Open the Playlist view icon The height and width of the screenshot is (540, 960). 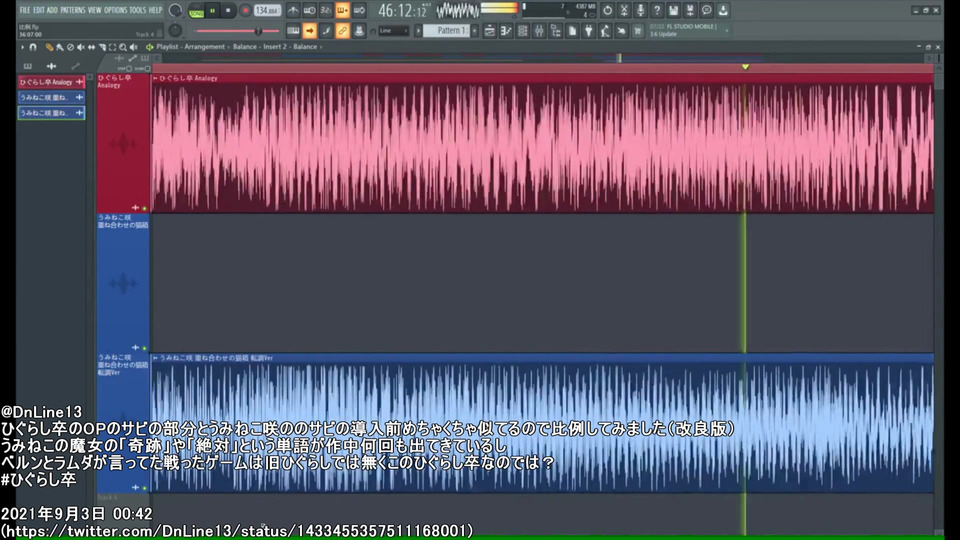[x=490, y=31]
